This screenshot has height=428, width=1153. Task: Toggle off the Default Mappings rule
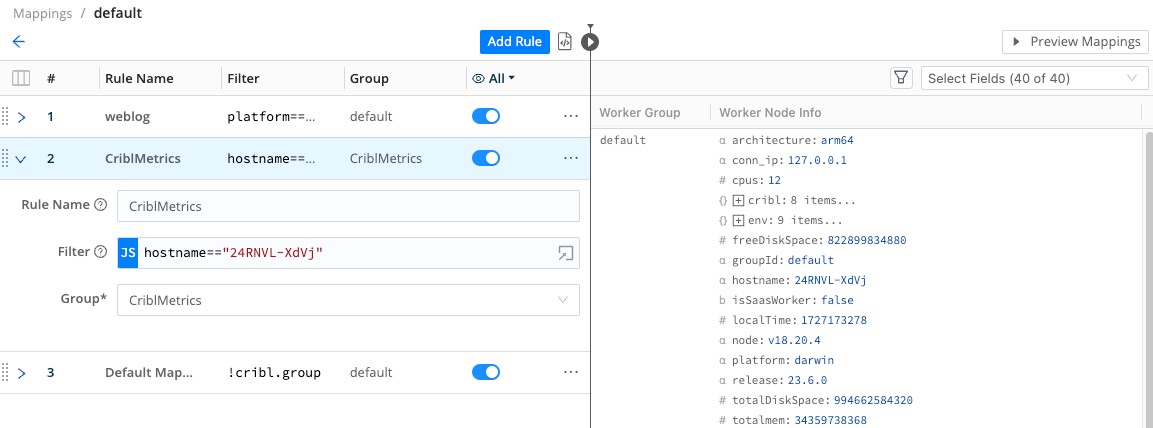tap(485, 372)
